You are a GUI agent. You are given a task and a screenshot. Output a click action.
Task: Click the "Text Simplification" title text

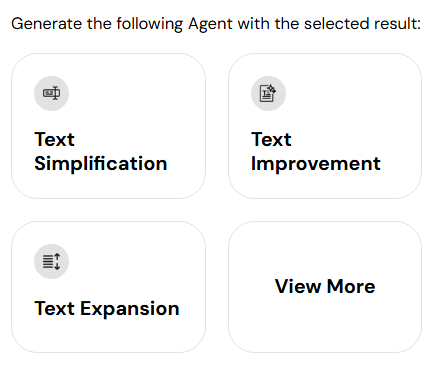101,151
